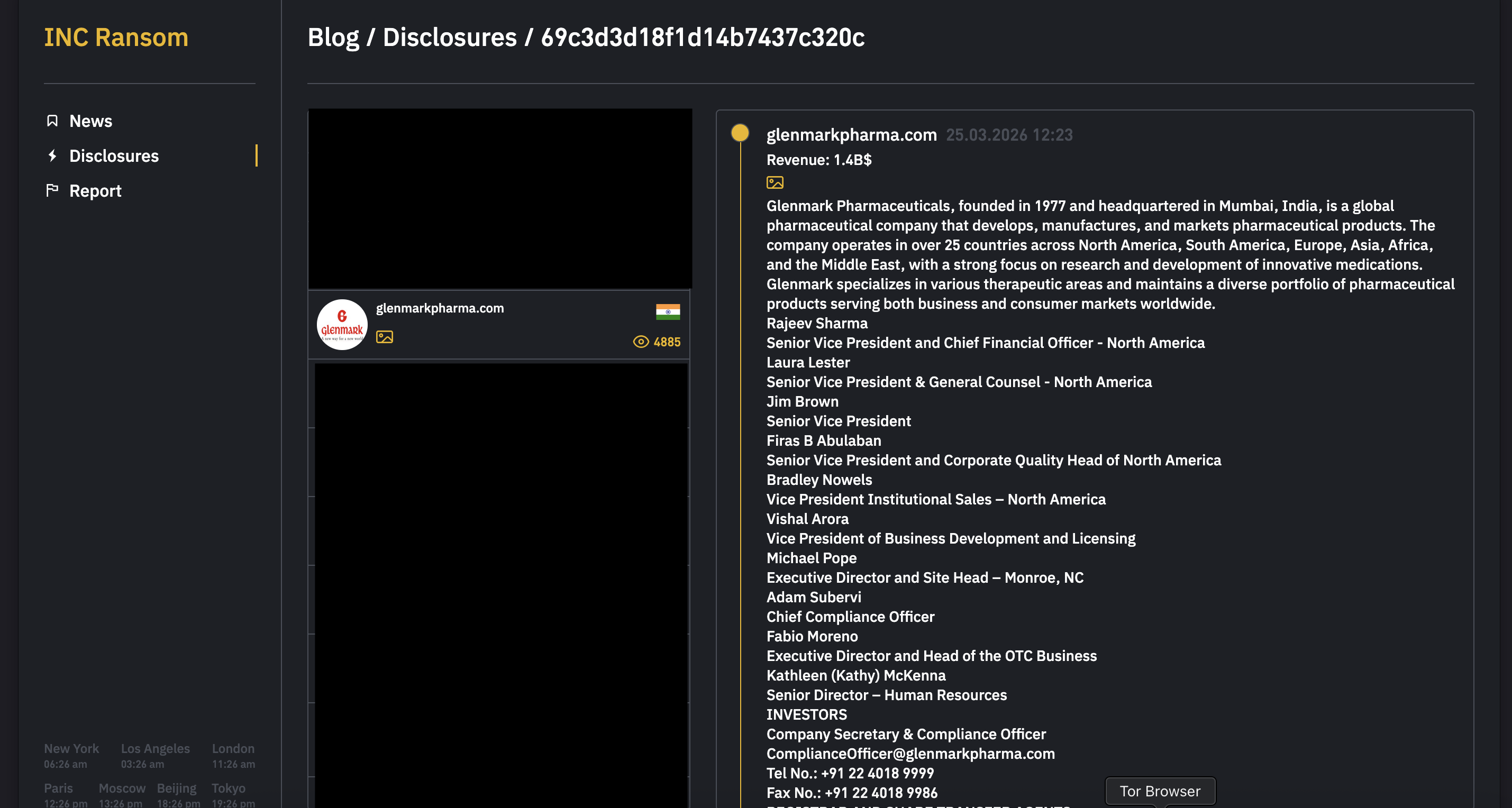Click the name Kathleen (Kathy) McKenna
The width and height of the screenshot is (1512, 808).
pyautogui.click(x=857, y=675)
